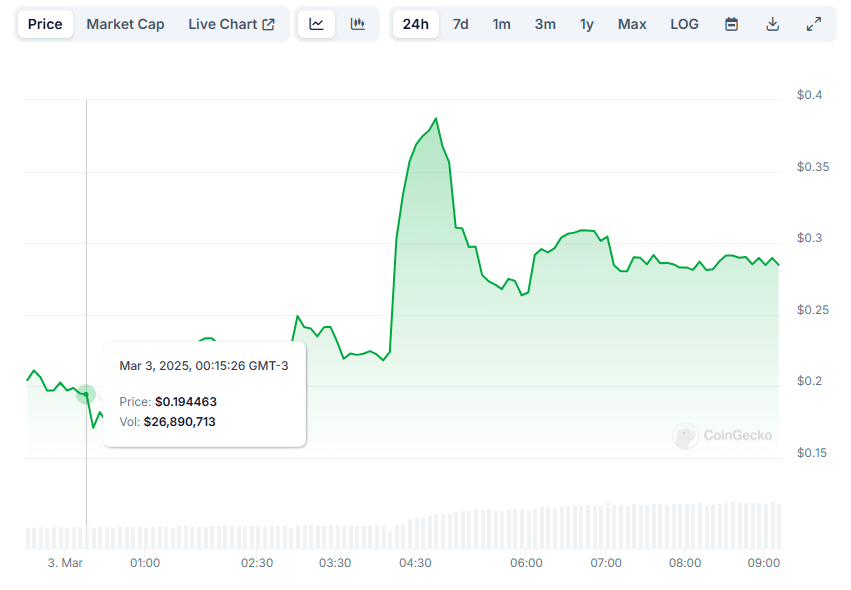This screenshot has width=851, height=590.
Task: Click the highlighted data point on the chart
Action: (86, 395)
